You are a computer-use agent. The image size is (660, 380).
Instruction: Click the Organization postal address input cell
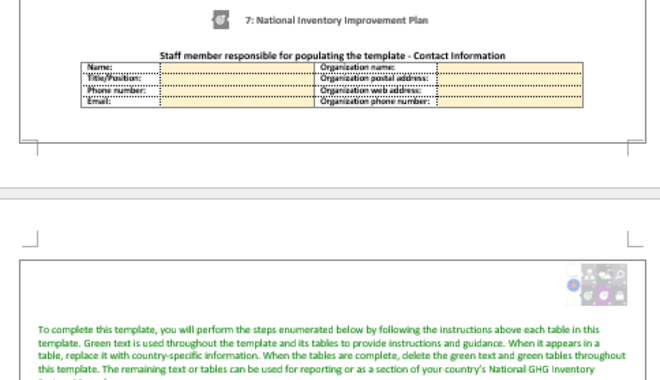pyautogui.click(x=510, y=79)
